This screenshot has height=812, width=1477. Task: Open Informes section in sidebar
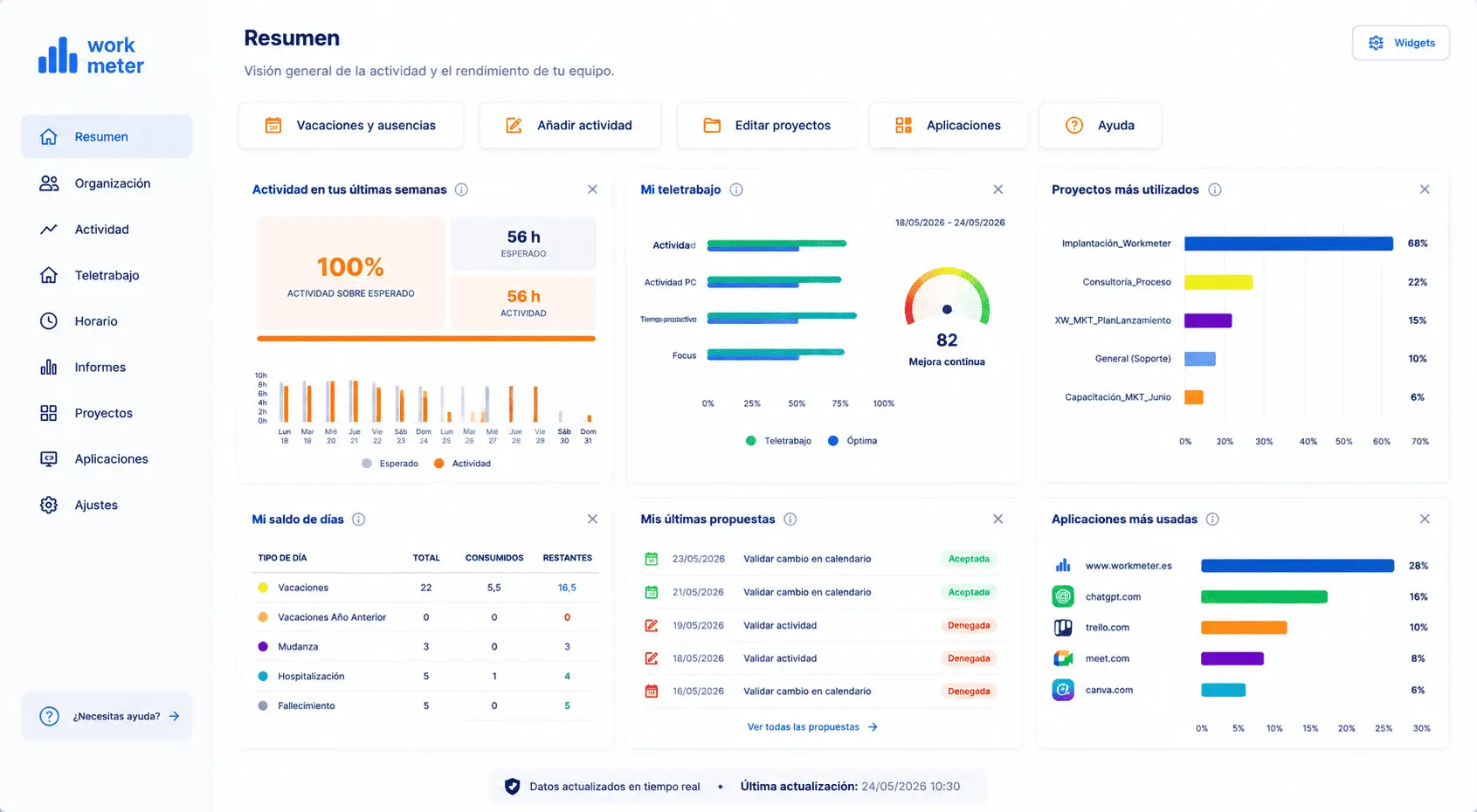click(107, 367)
